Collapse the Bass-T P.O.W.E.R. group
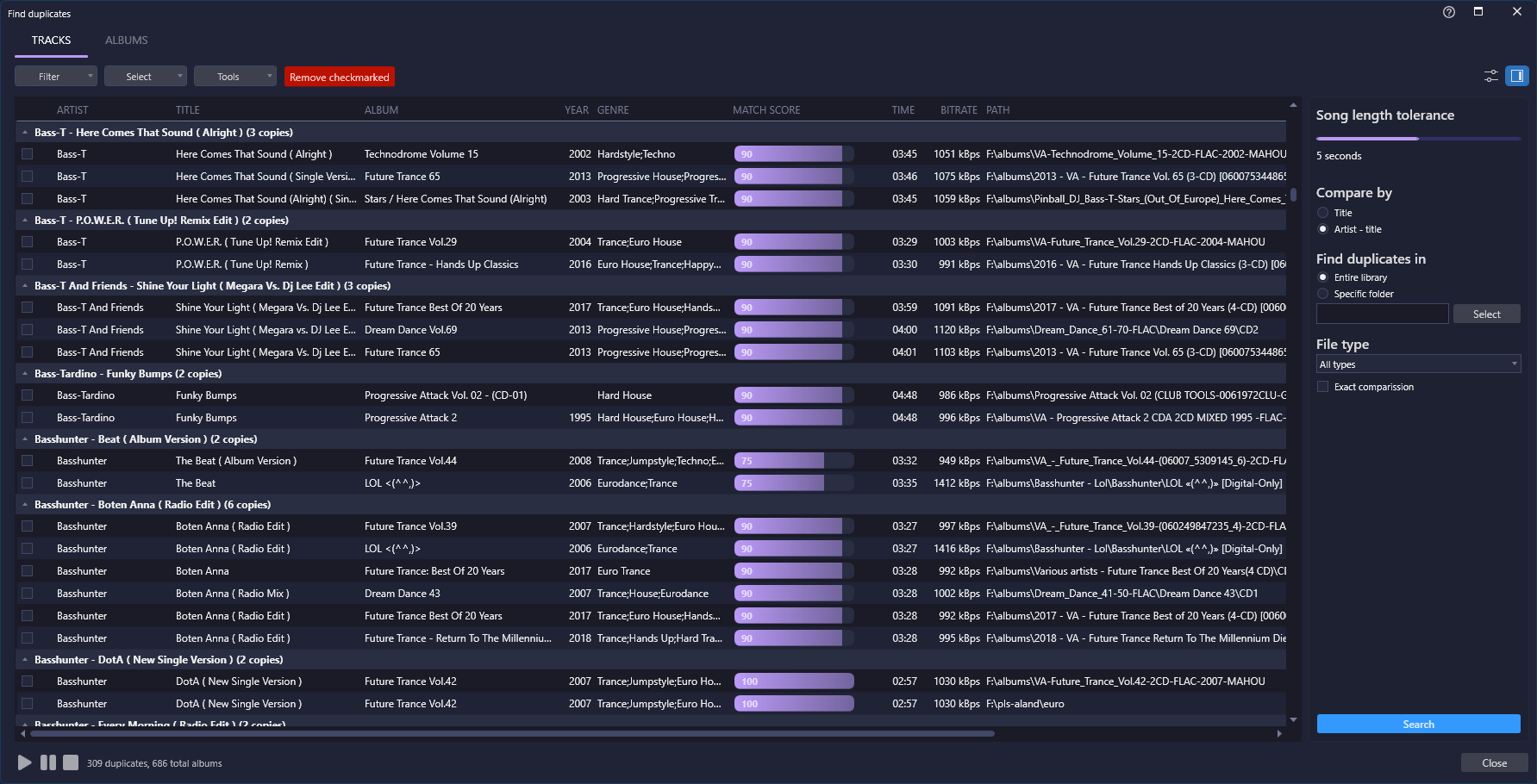 click(x=25, y=221)
